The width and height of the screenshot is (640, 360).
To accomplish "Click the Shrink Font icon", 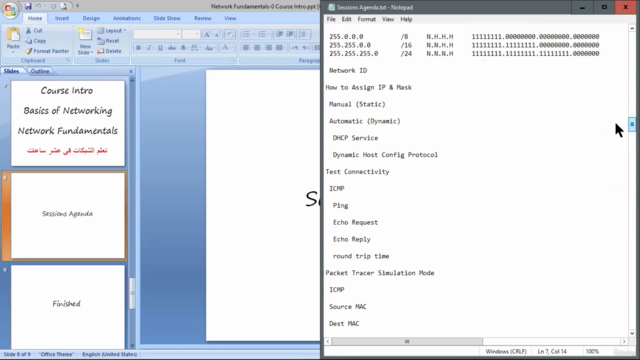I will [x=218, y=35].
